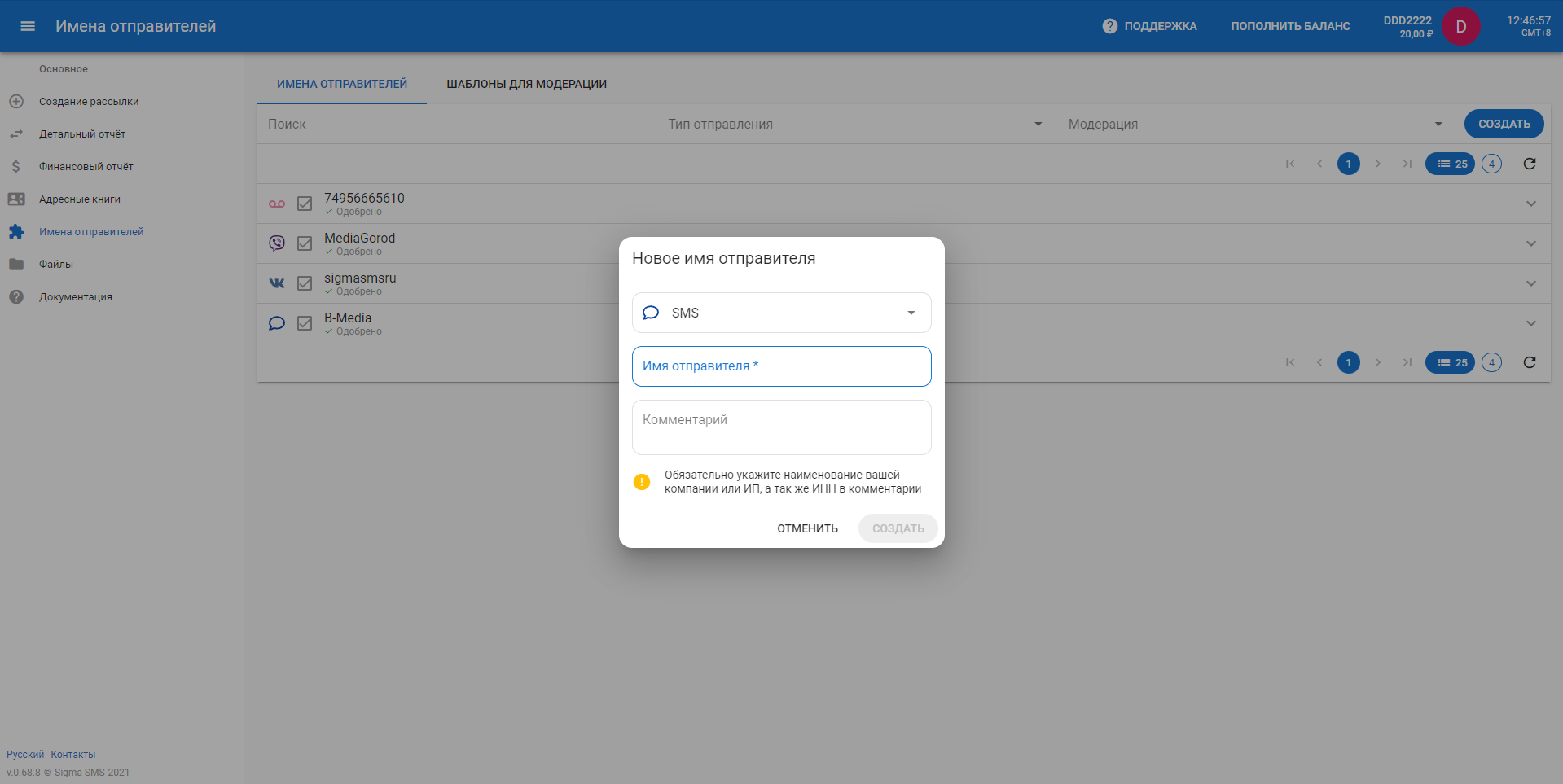Toggle checkbox for 74956665610

click(305, 204)
